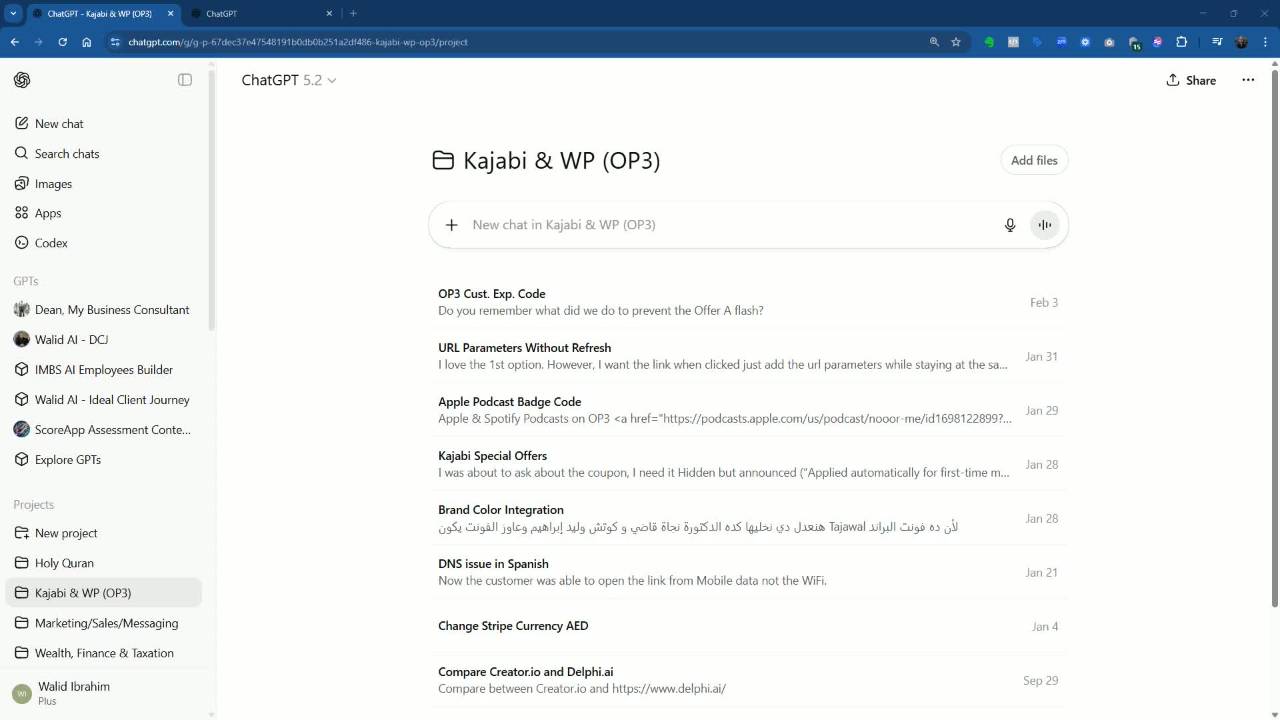This screenshot has height=720, width=1280.
Task: Click the plus attach icon in chat box
Action: tap(451, 225)
